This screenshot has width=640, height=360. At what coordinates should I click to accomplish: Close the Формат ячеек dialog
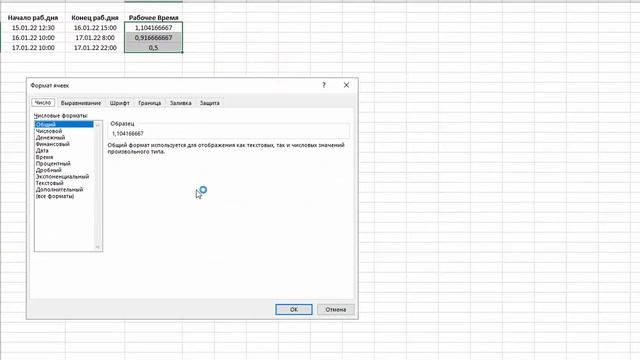coord(346,85)
